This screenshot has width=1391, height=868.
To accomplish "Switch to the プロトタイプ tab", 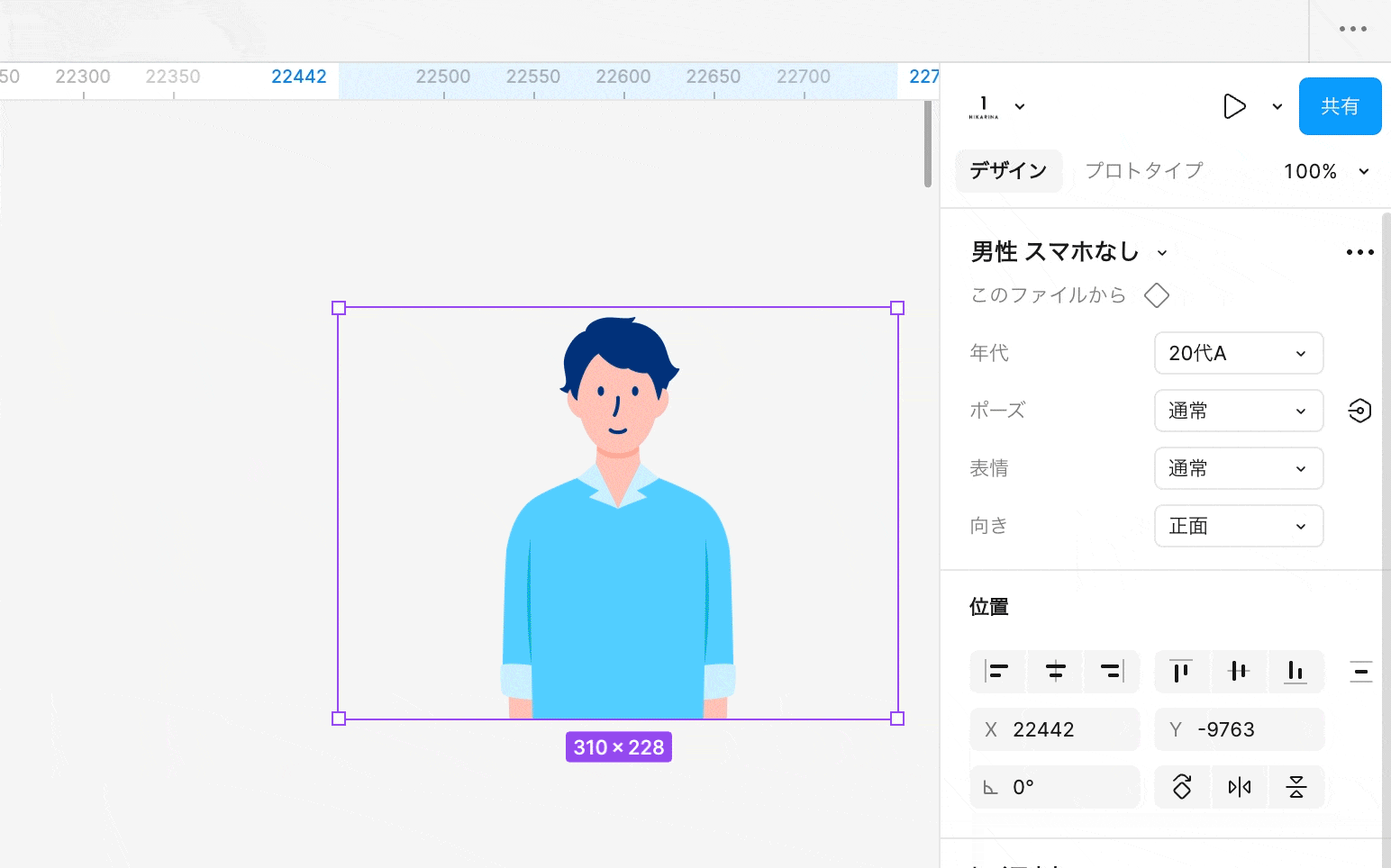I will (1144, 171).
